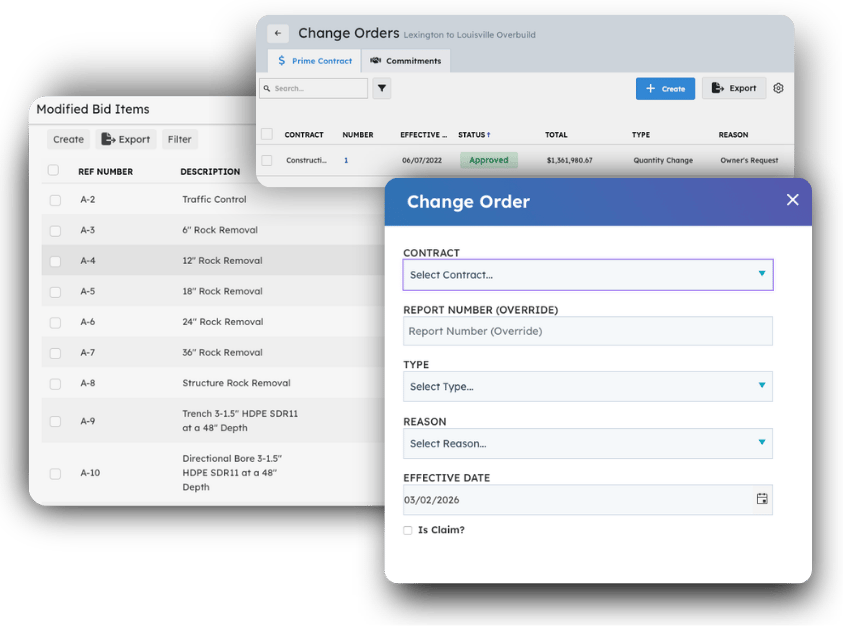This screenshot has width=844, height=626.
Task: Enable the Is Claim checkbox
Action: click(407, 530)
